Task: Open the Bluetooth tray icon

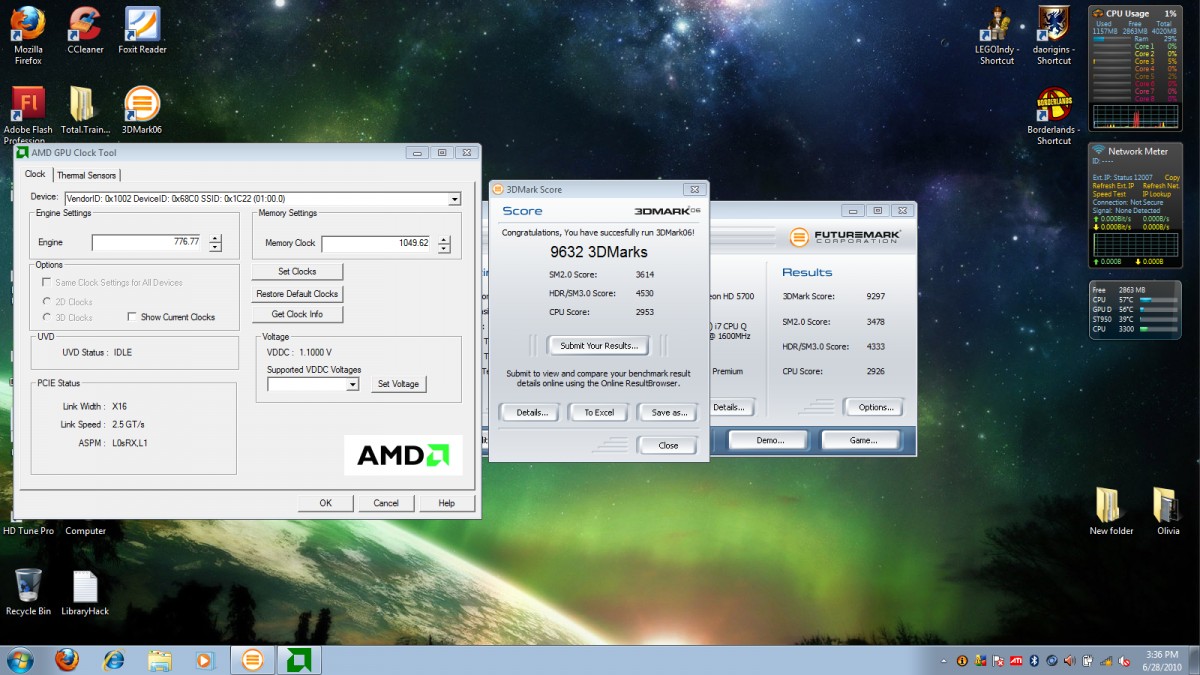Action: point(1034,661)
